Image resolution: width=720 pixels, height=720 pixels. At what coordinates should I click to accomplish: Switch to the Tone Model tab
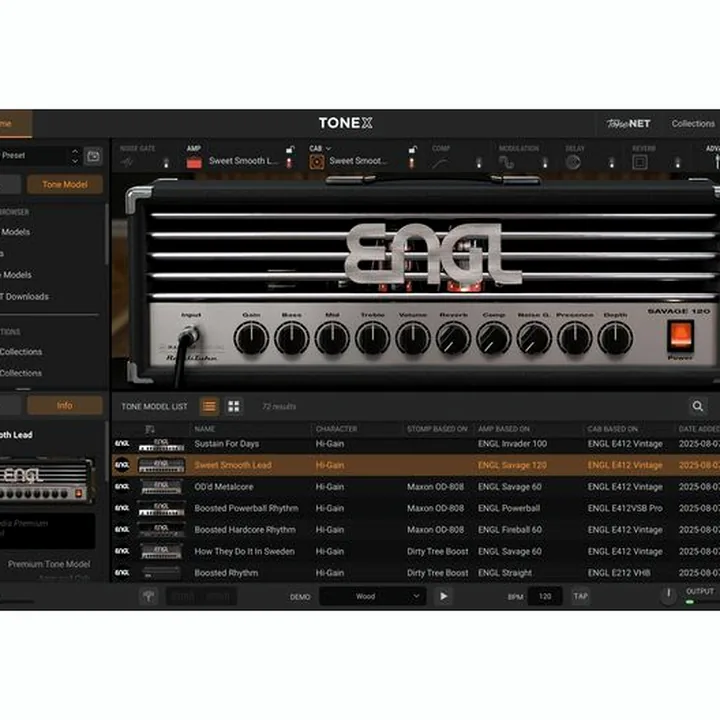(65, 185)
